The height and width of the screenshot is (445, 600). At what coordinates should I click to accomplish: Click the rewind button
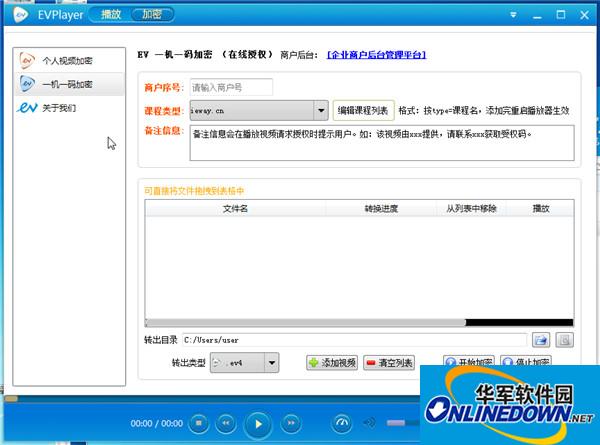226,423
